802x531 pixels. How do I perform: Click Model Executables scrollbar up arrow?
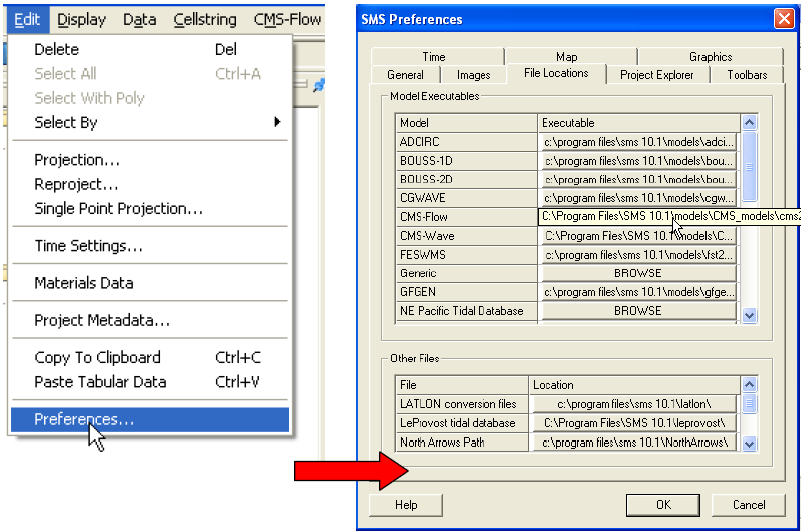(749, 122)
